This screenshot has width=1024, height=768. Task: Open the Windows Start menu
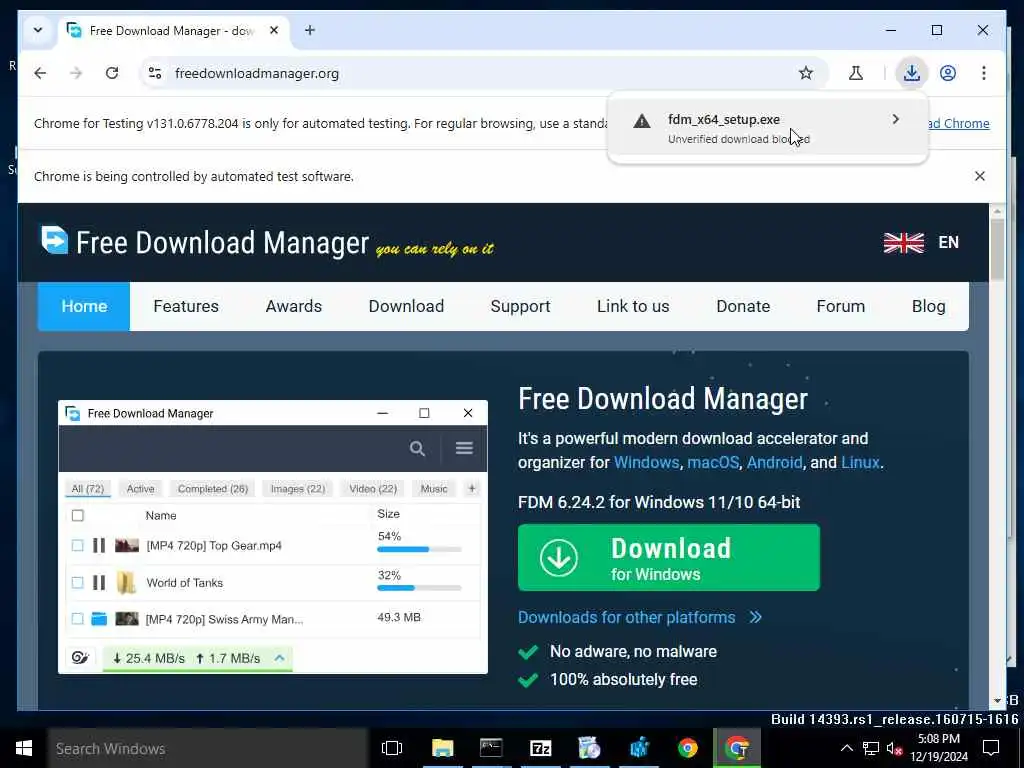tap(24, 748)
